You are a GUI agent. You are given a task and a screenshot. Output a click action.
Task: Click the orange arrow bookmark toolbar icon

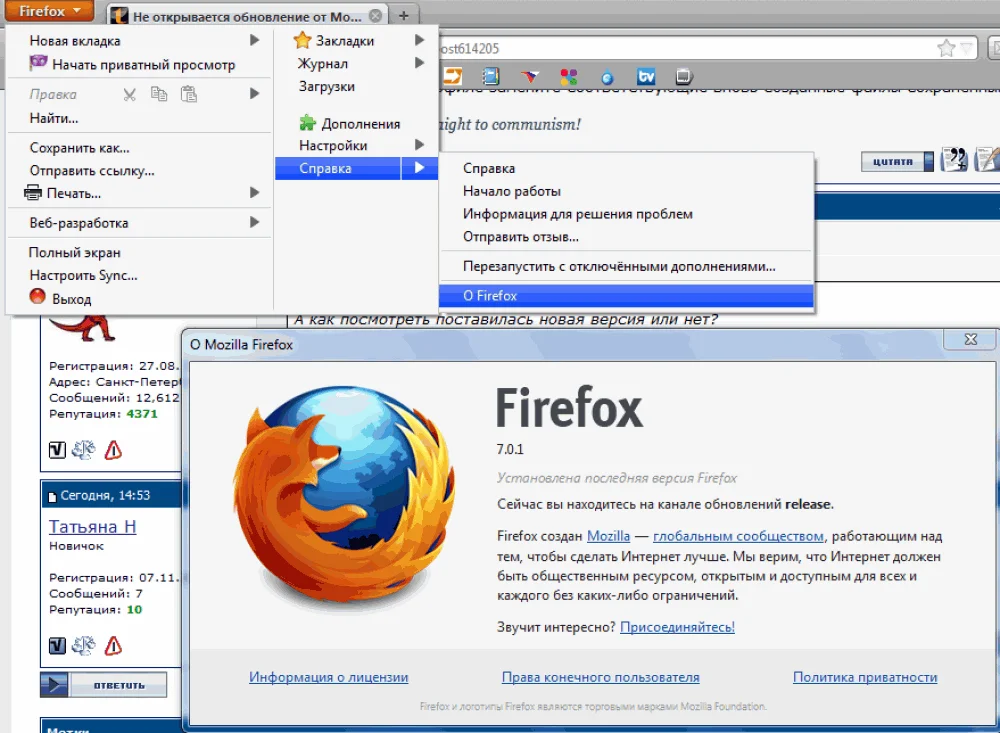pos(452,77)
